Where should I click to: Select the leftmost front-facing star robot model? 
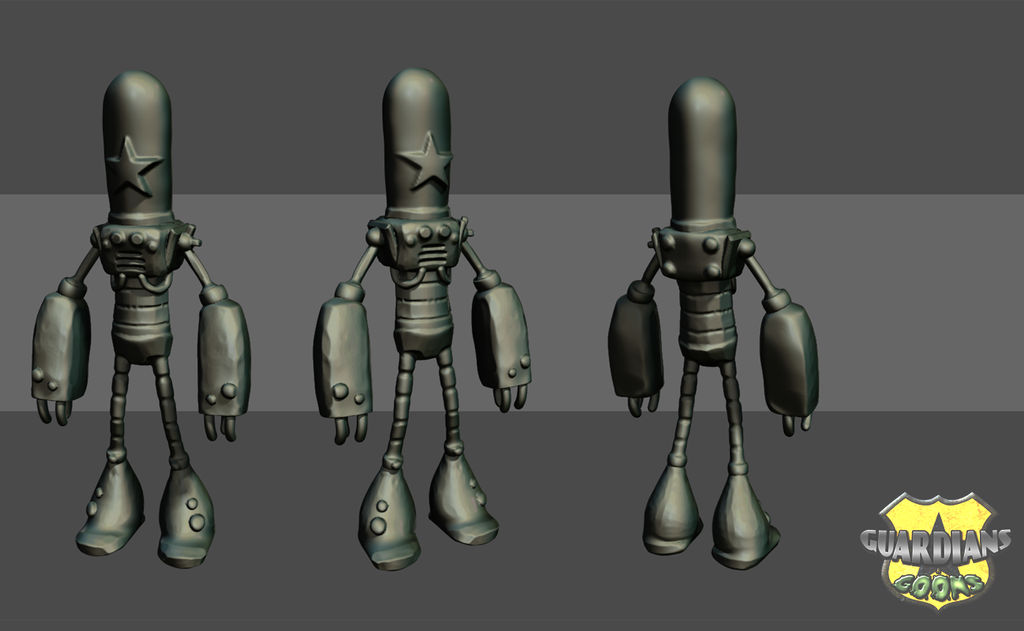(x=140, y=319)
